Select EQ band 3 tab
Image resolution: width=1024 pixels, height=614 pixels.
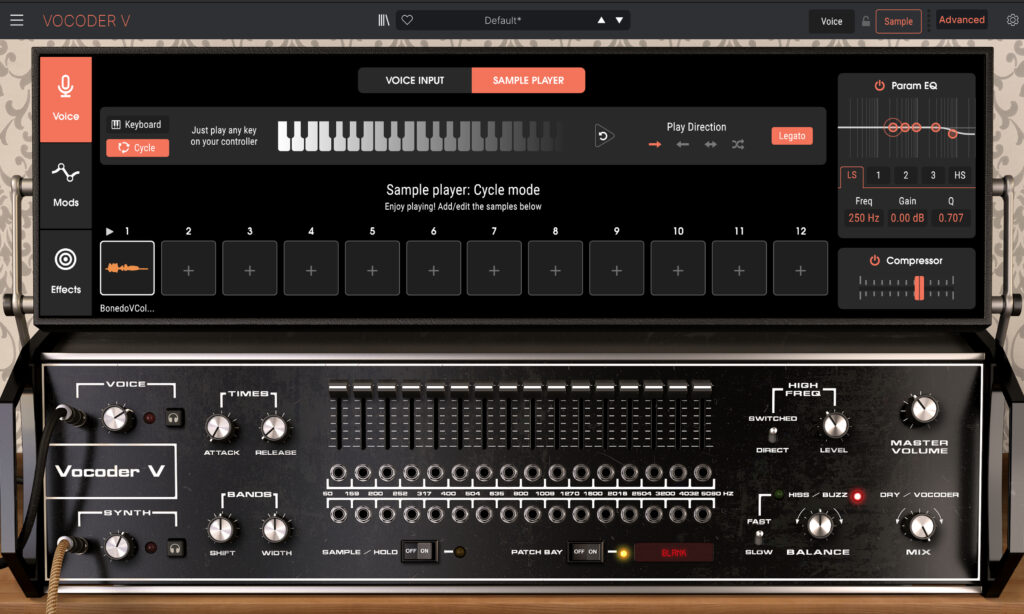(x=933, y=175)
